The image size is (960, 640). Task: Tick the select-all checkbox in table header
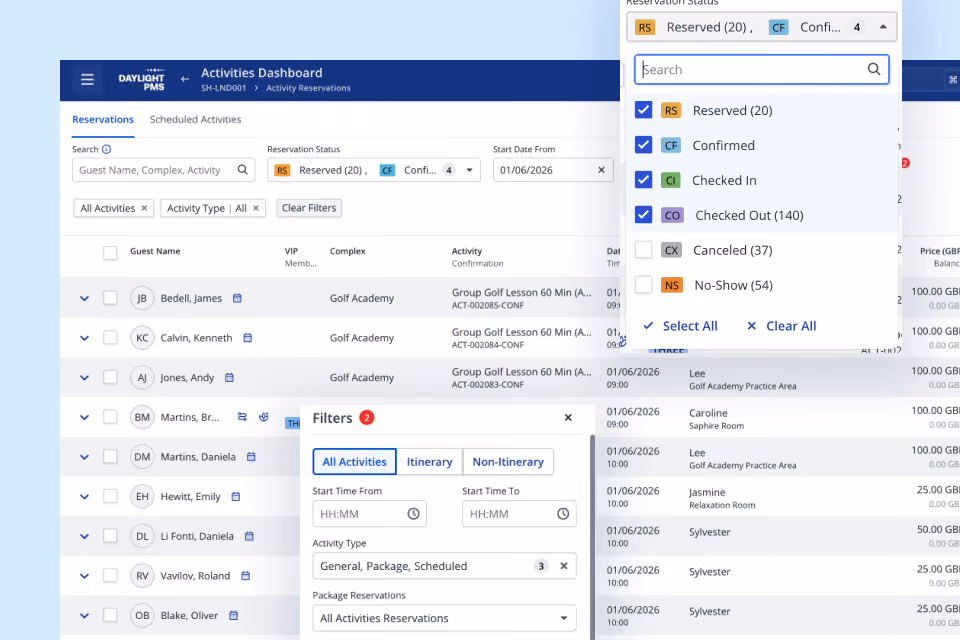110,252
